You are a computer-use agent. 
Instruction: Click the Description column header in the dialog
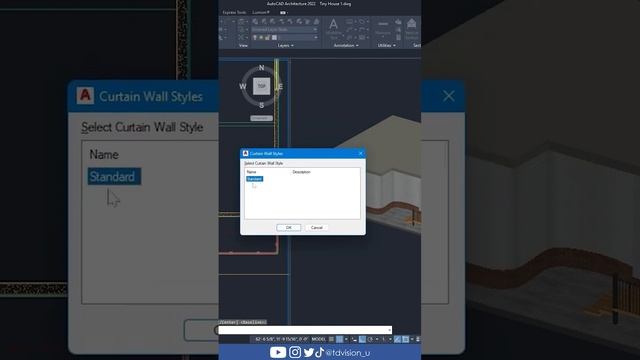[301, 172]
